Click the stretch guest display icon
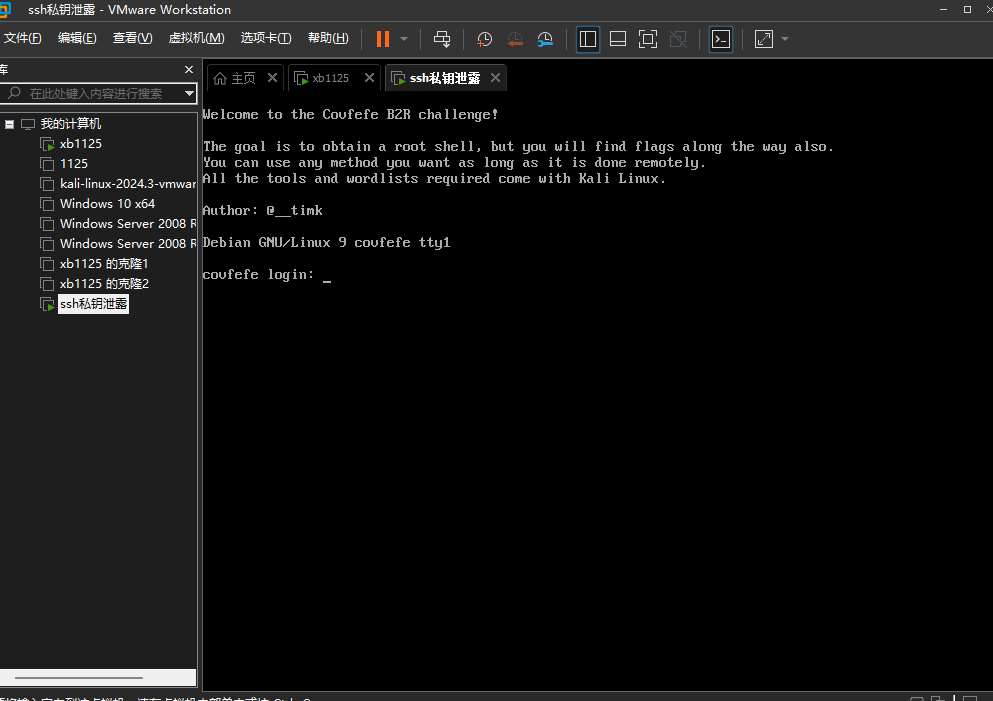The width and height of the screenshot is (993, 701). tap(764, 39)
